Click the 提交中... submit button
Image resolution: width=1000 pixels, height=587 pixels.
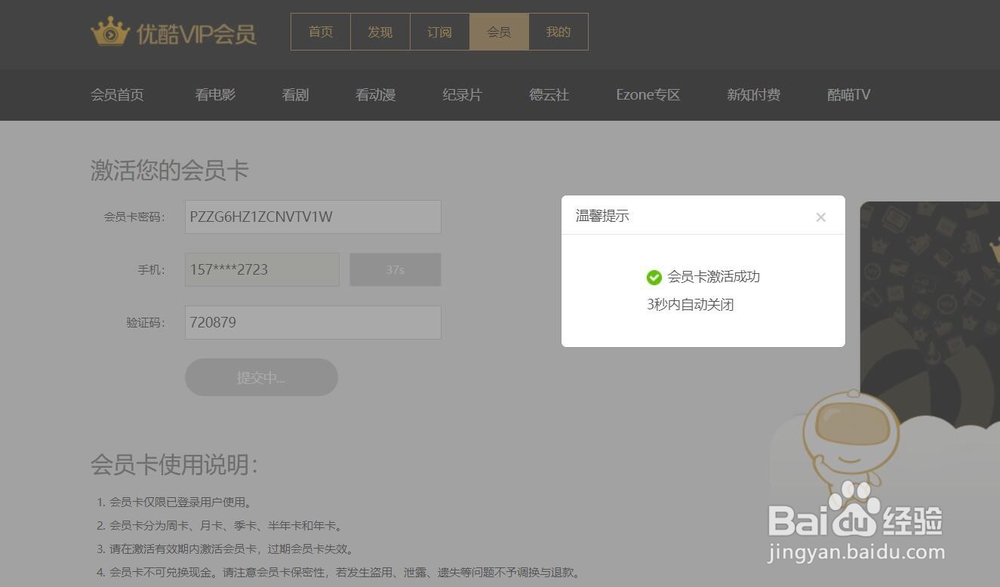pyautogui.click(x=261, y=377)
